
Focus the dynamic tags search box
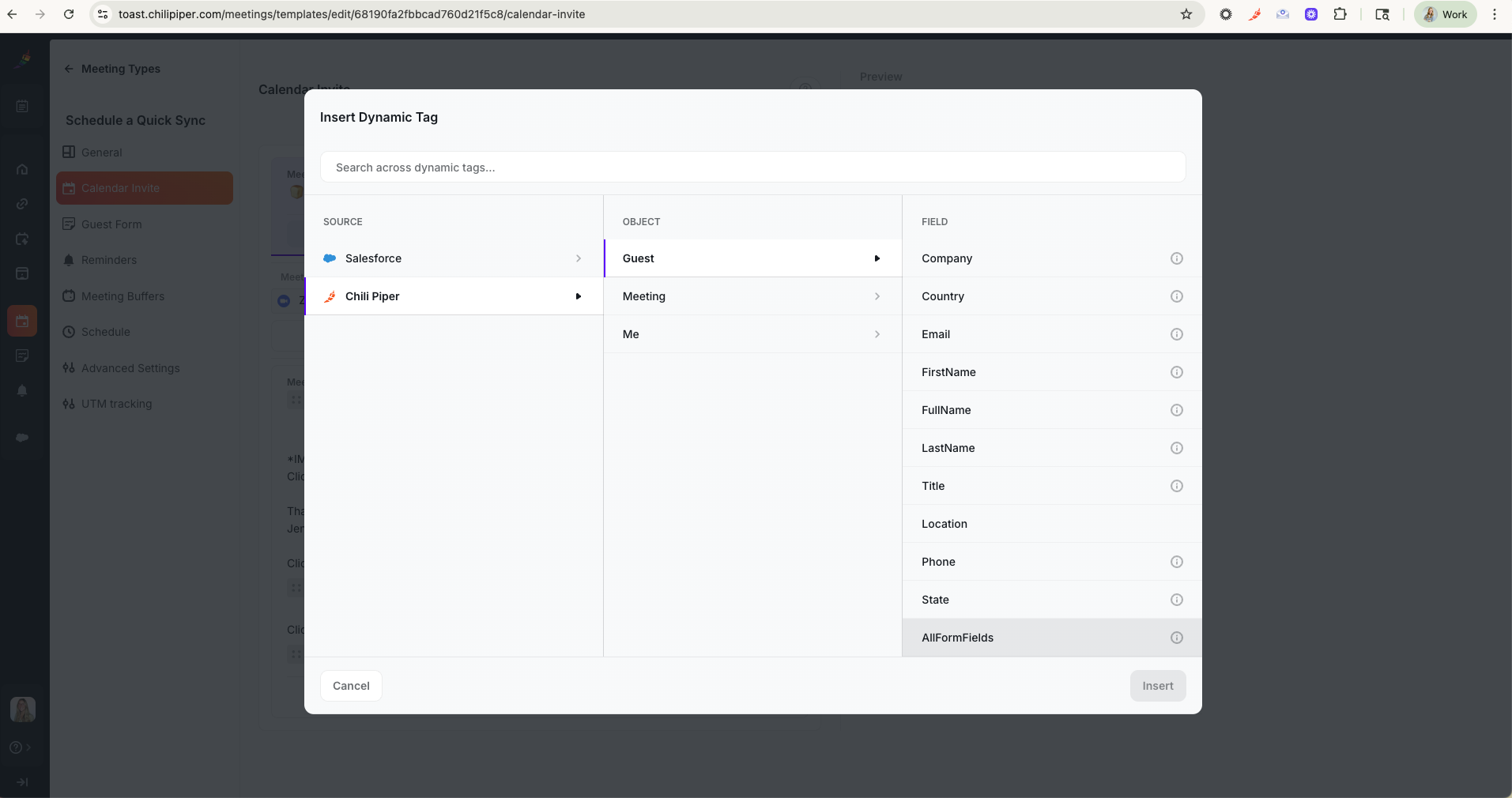(752, 168)
